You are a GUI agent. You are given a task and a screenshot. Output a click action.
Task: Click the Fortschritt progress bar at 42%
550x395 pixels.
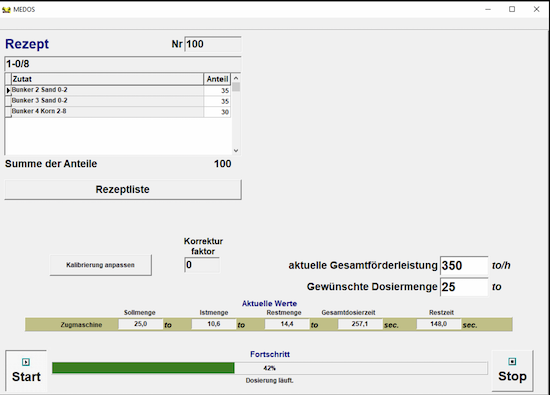269,368
